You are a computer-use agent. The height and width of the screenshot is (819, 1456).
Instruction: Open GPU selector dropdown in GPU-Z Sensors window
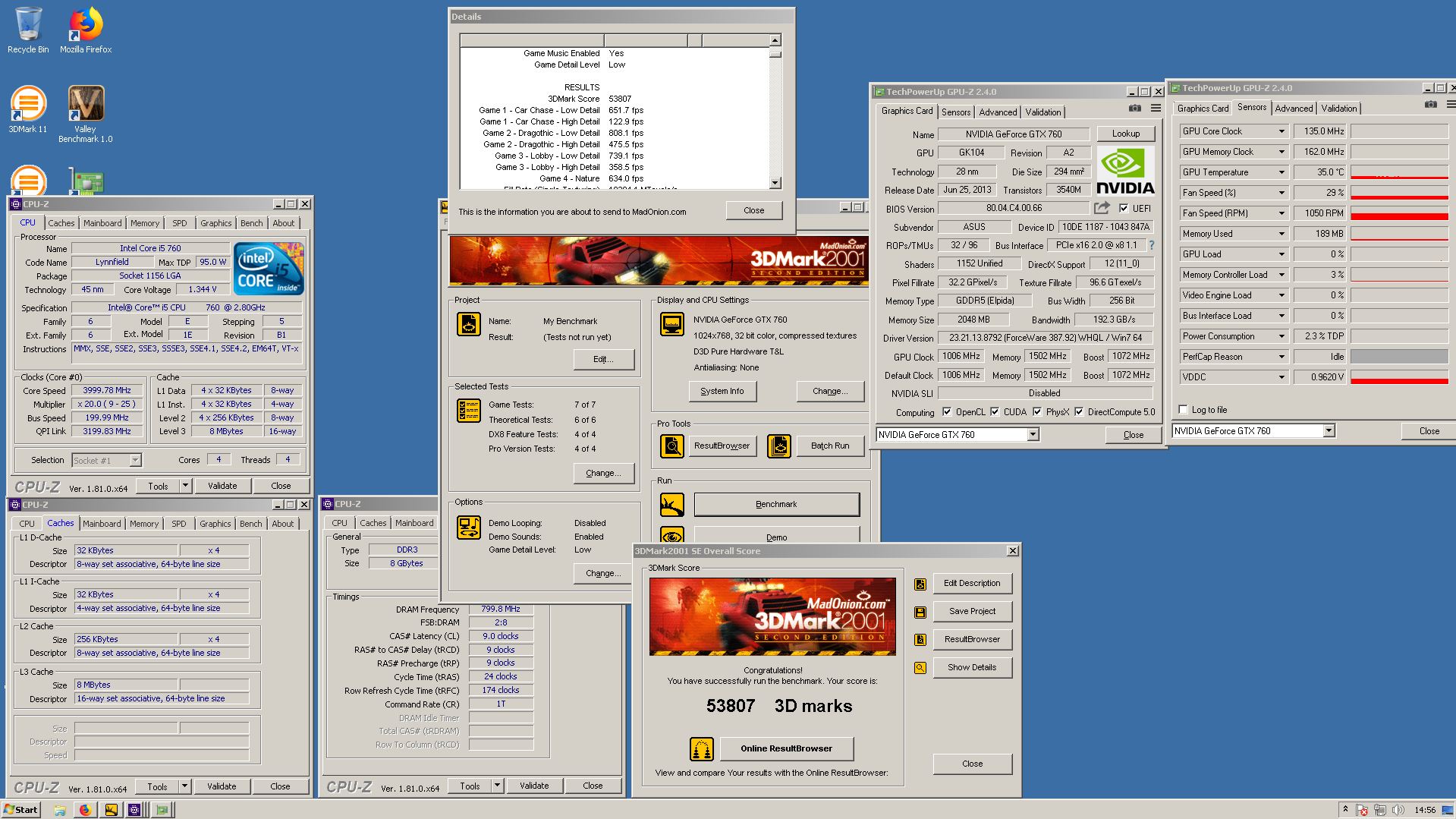[1329, 431]
